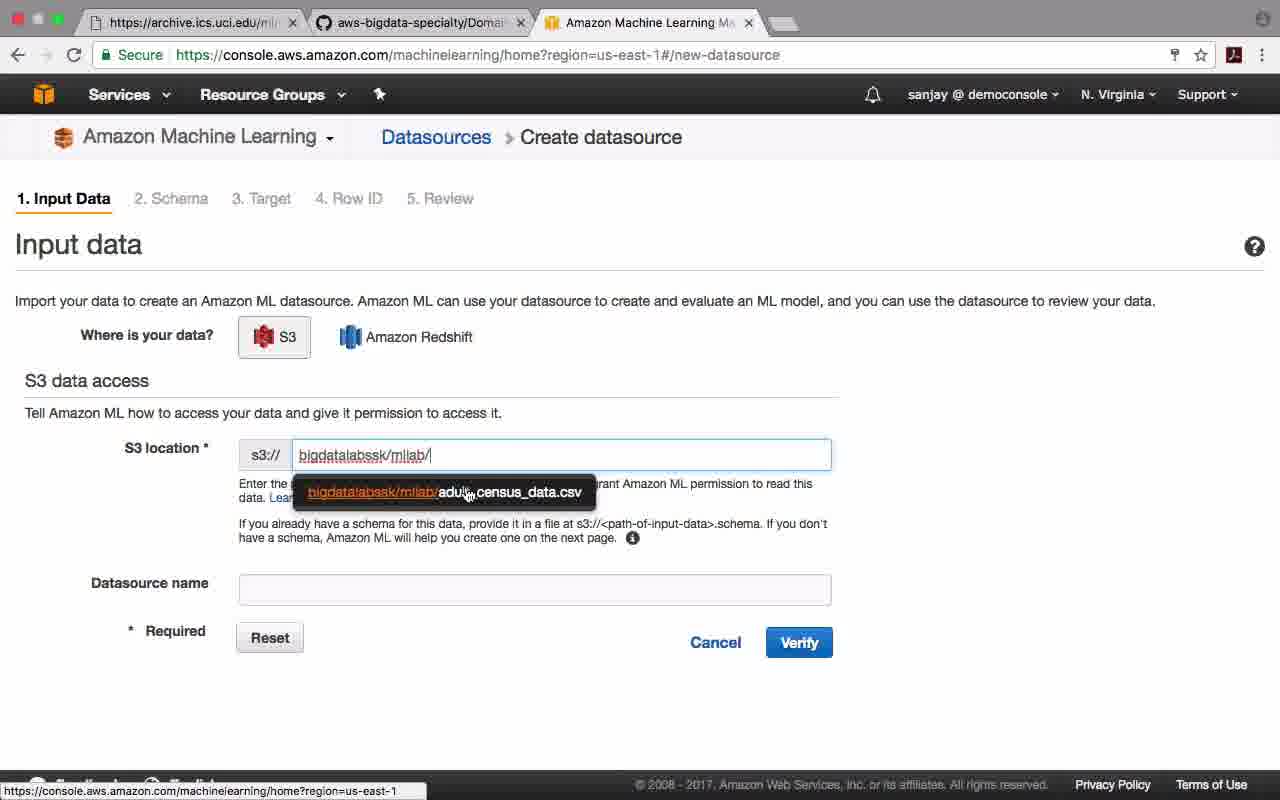Screen dimensions: 1280x800
Task: Expand the N. Virginia region selector
Action: (1118, 95)
